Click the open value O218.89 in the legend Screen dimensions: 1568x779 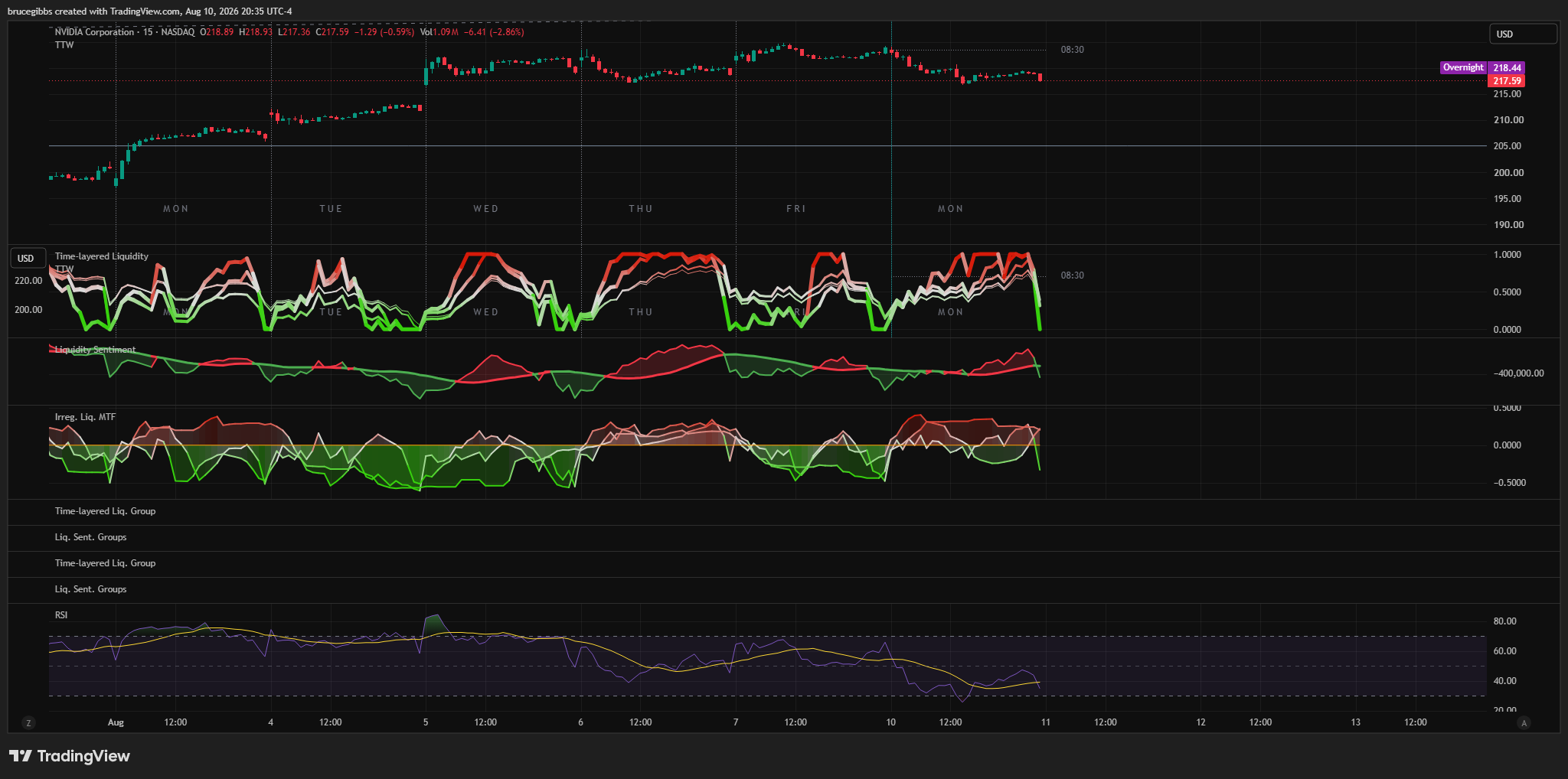pyautogui.click(x=217, y=32)
